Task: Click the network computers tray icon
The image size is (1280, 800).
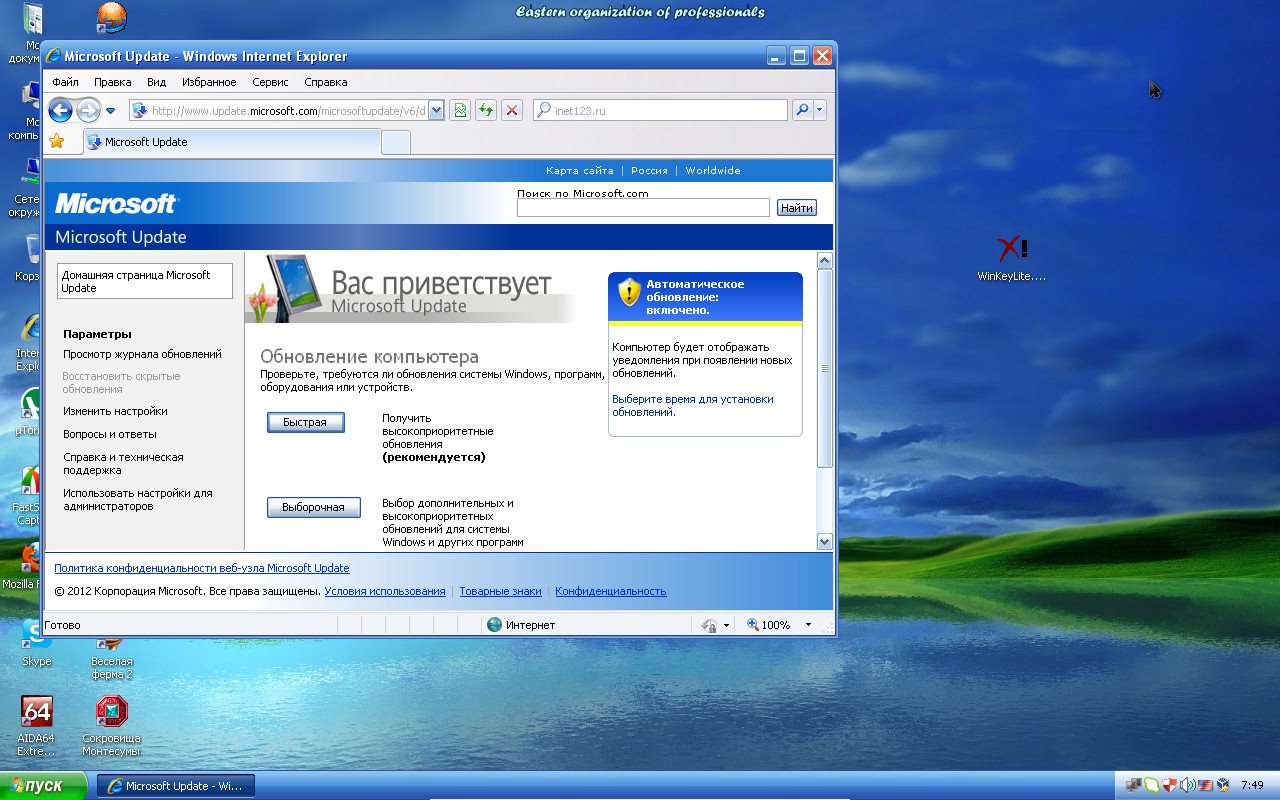Action: [x=1133, y=785]
